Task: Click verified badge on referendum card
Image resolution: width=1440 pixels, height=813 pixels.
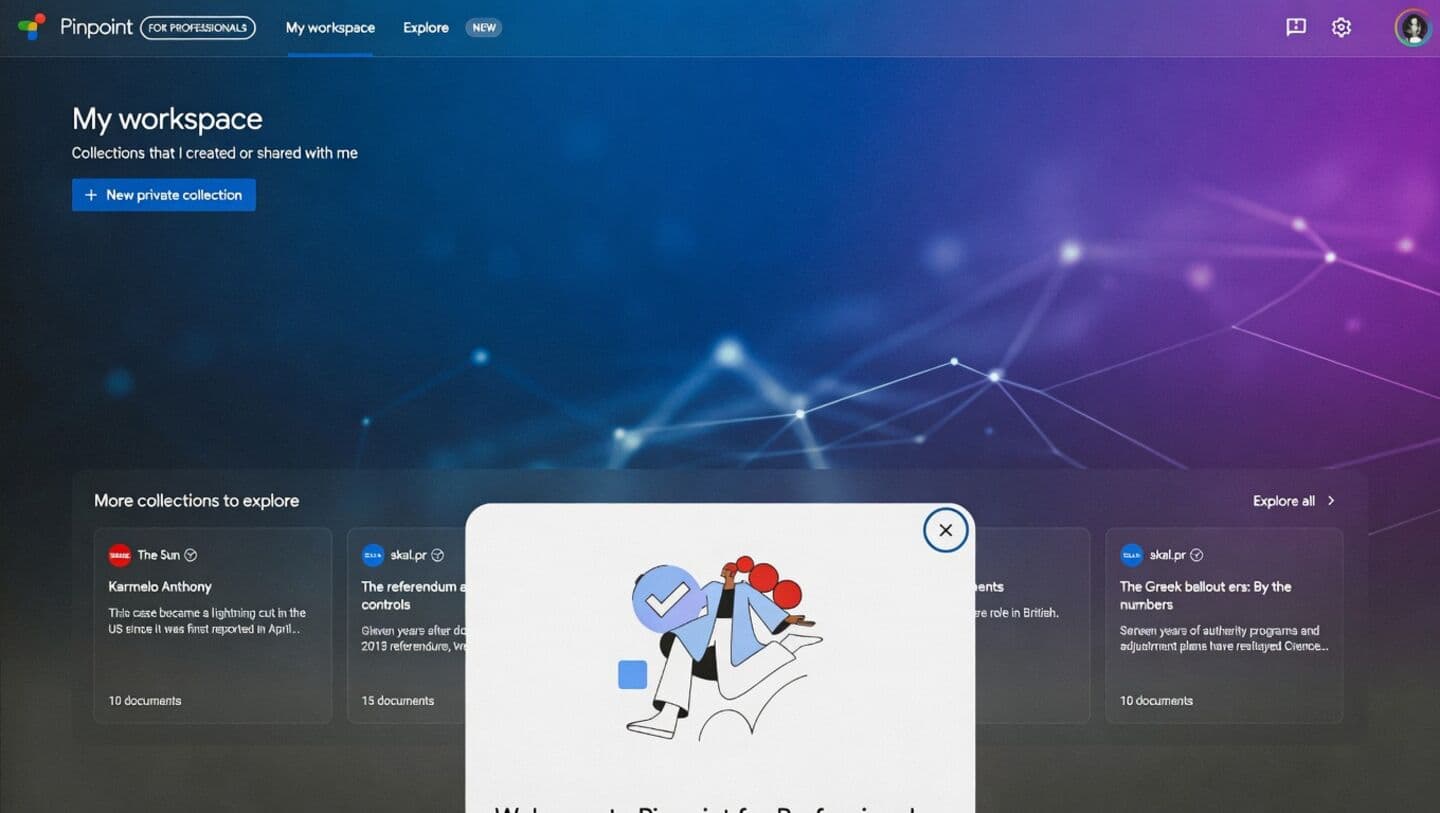Action: click(x=437, y=555)
